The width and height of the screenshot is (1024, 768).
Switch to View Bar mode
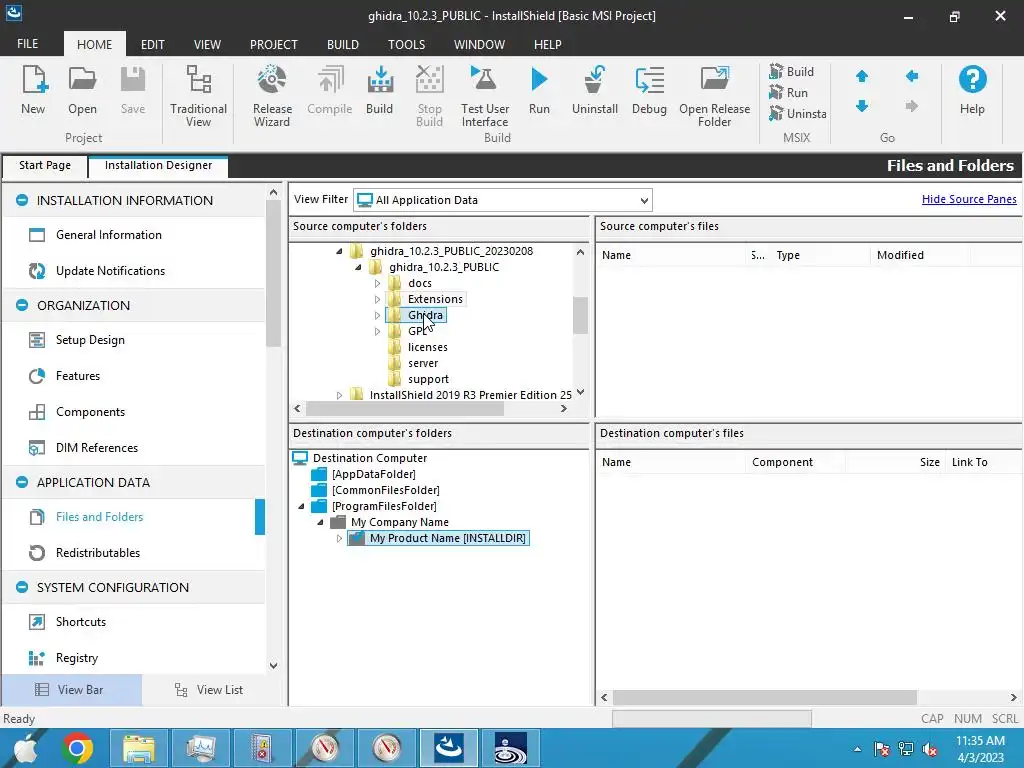[71, 690]
